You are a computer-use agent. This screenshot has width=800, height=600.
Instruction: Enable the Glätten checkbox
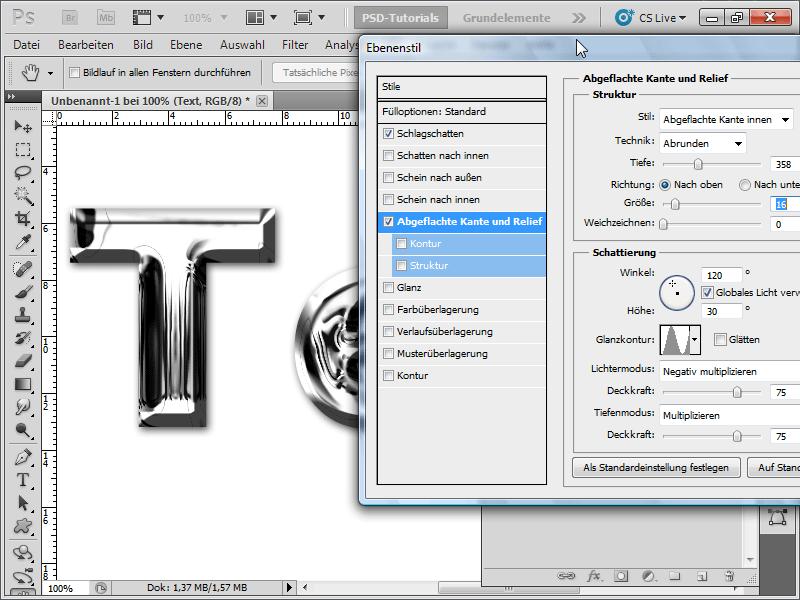point(720,340)
